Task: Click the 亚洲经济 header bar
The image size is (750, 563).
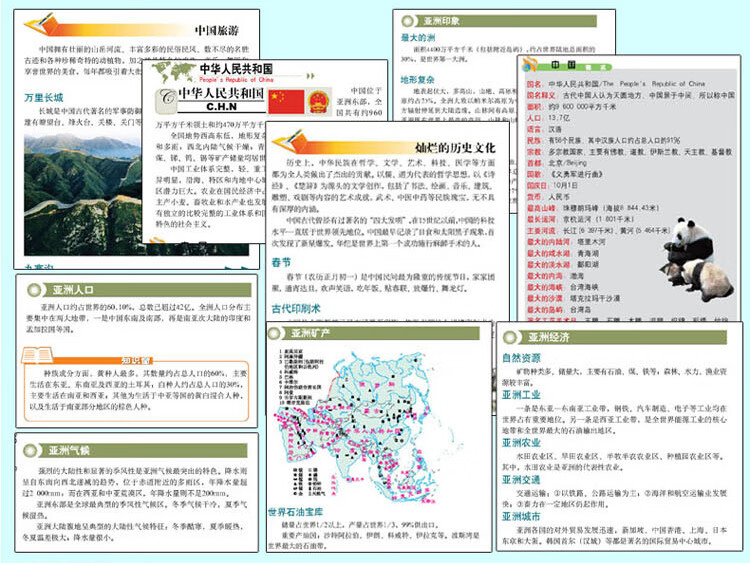Action: [x=615, y=337]
